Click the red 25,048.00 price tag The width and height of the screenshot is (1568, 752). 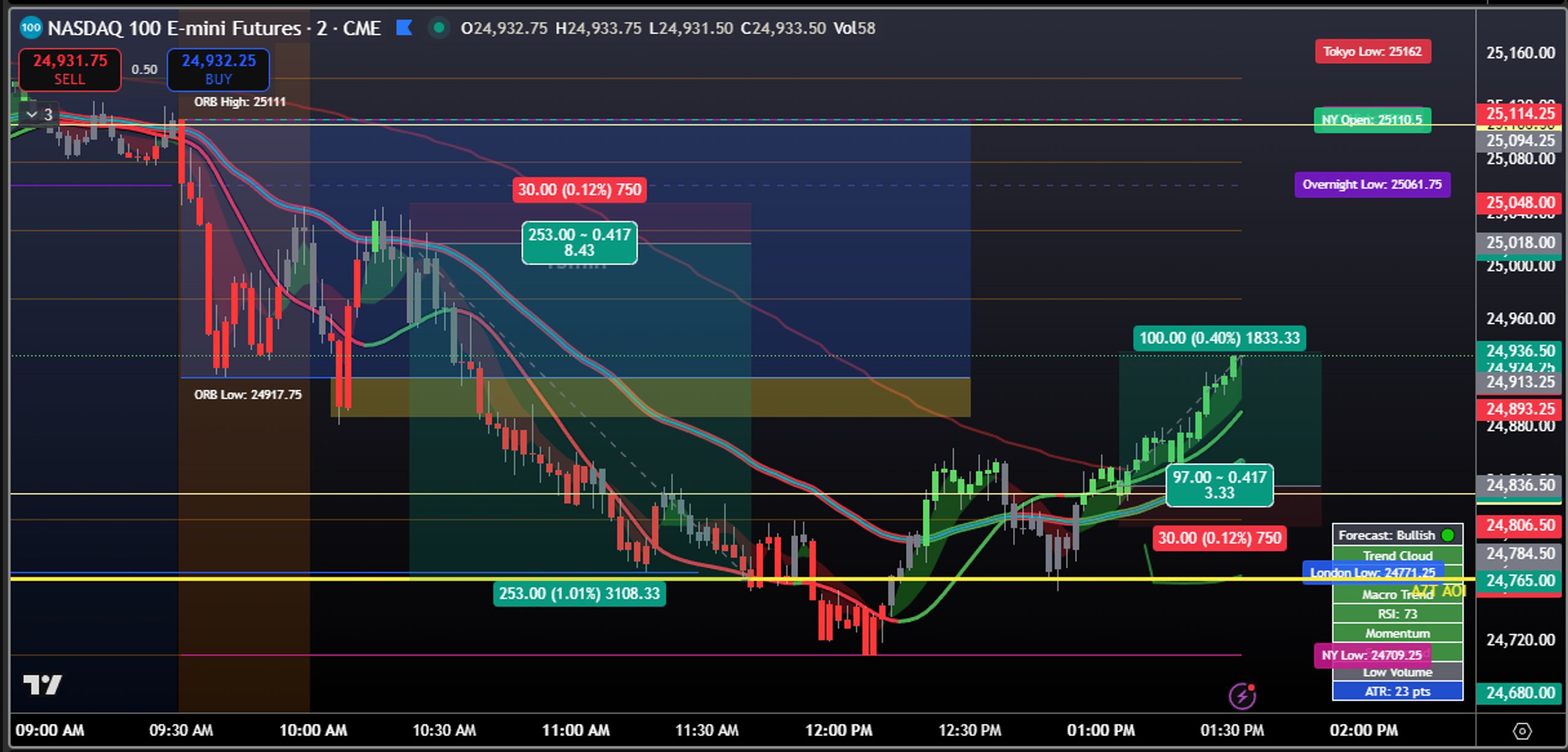coord(1520,202)
